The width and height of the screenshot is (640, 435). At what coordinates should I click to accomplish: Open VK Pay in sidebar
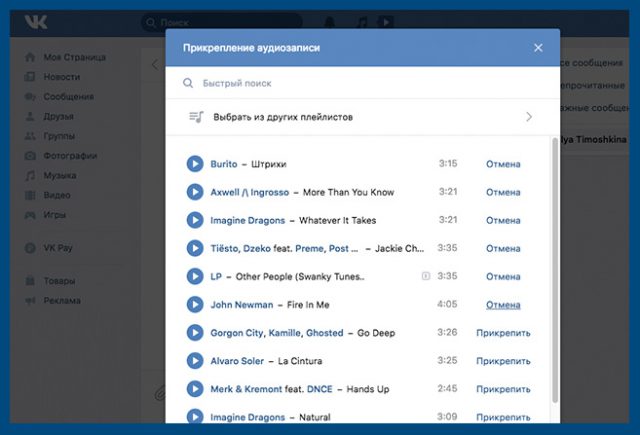[49, 248]
